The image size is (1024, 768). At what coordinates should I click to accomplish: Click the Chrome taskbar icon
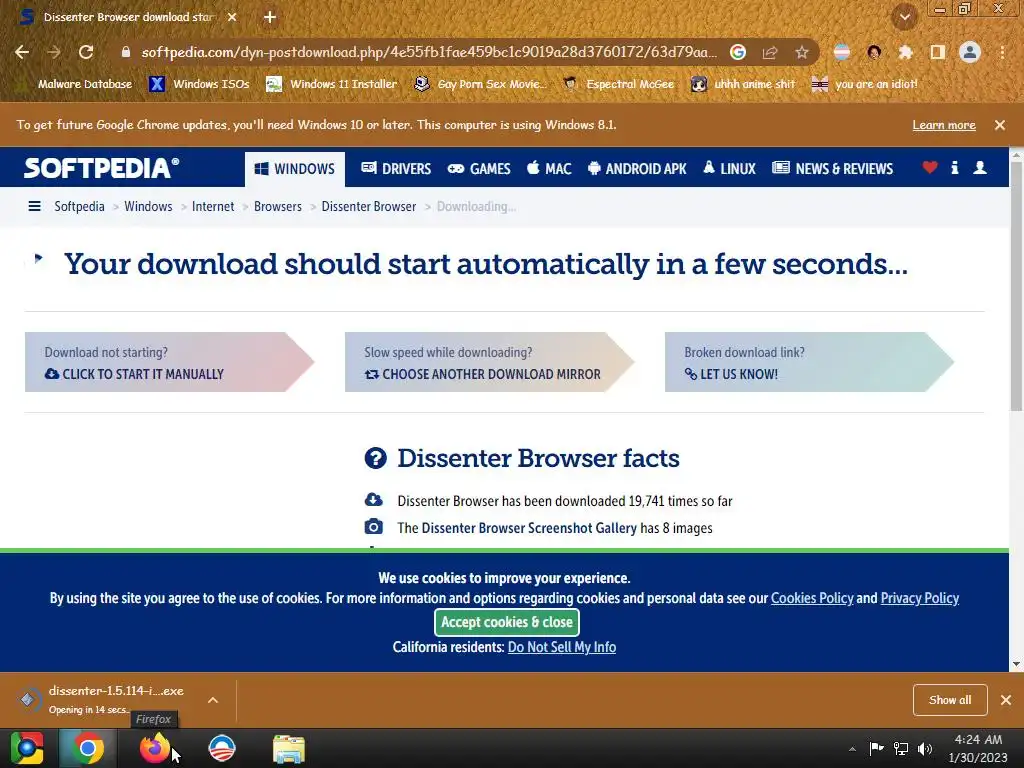[88, 748]
